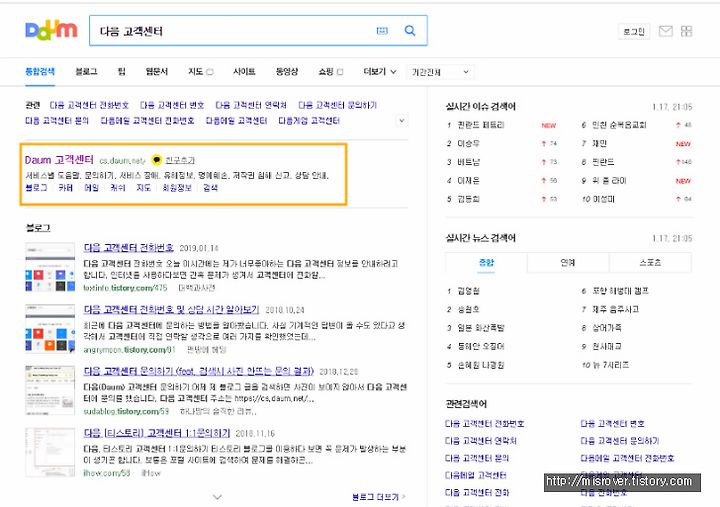Expand the related search terms chevron
The width and height of the screenshot is (720, 507).
click(402, 121)
